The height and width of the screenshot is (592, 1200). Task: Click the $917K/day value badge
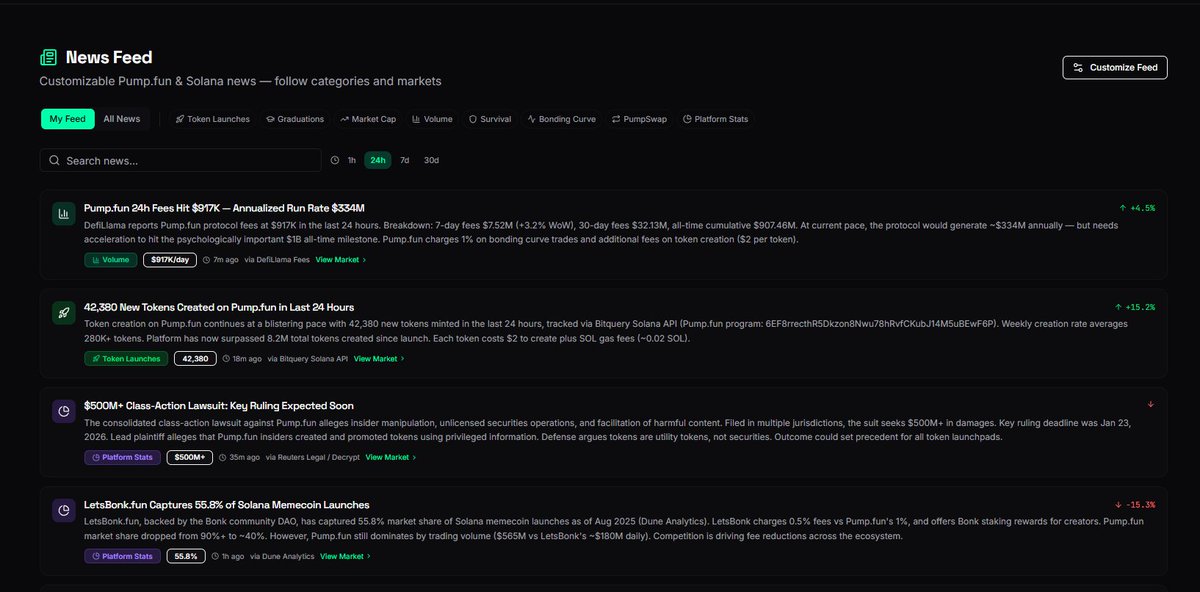coord(170,260)
